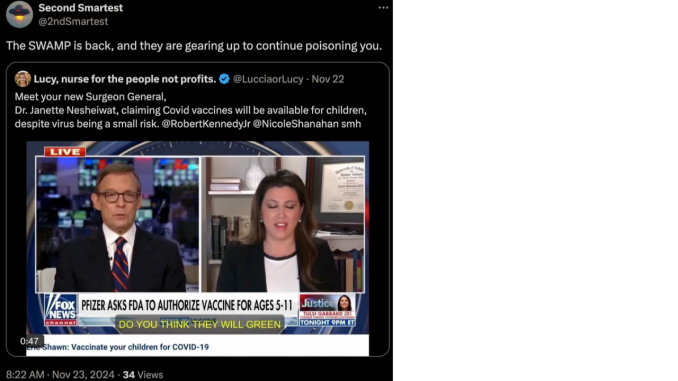Click the 0:47 video duration badge
The image size is (678, 381).
point(29,341)
